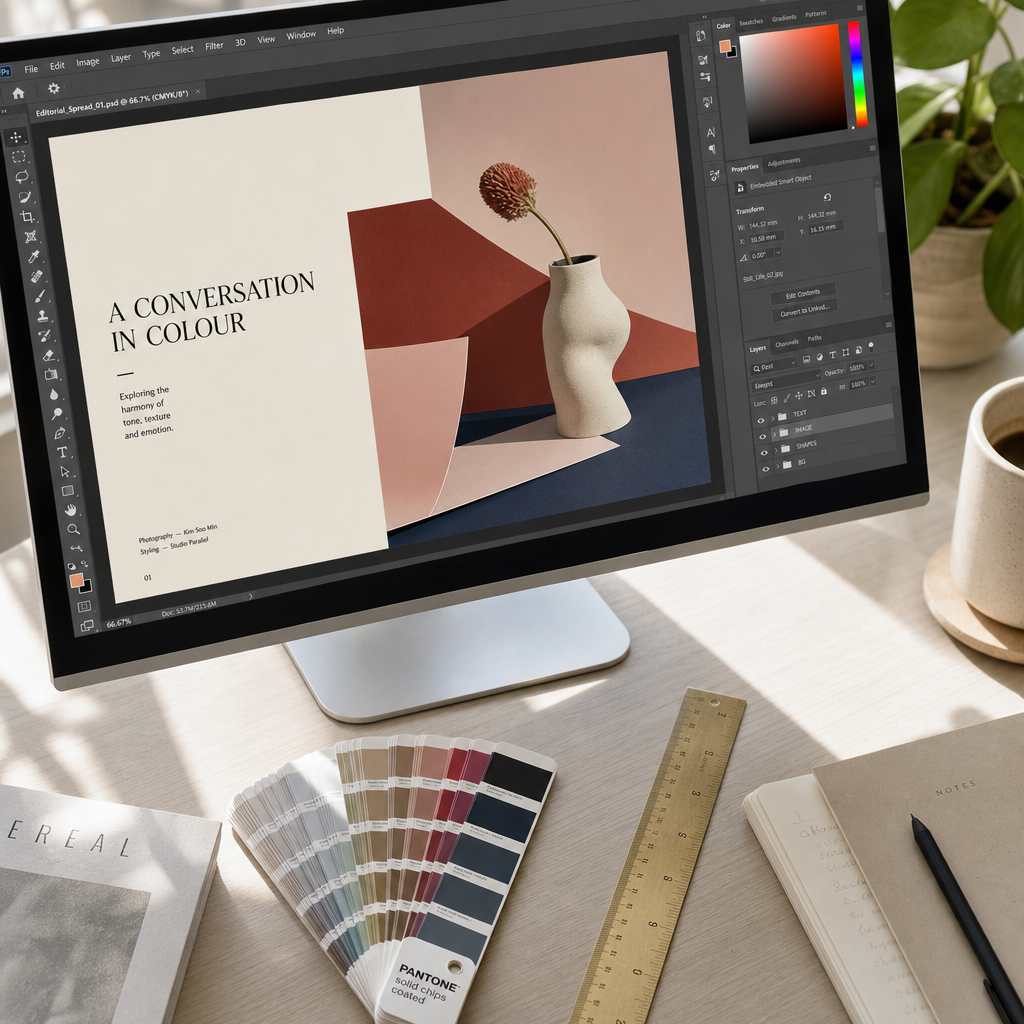This screenshot has width=1024, height=1024.
Task: Select the Move tool
Action: tap(16, 136)
